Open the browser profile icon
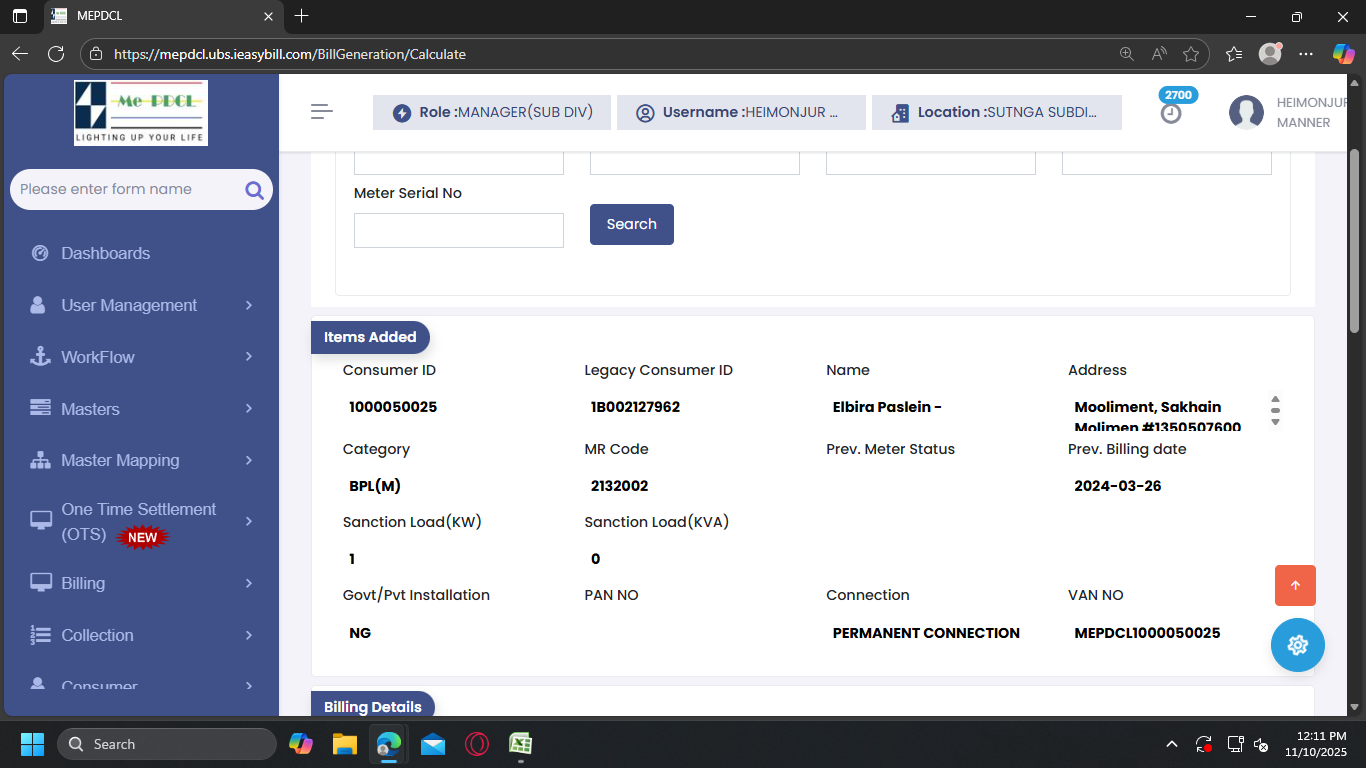Screen dimensions: 1366x768 [x=1270, y=54]
